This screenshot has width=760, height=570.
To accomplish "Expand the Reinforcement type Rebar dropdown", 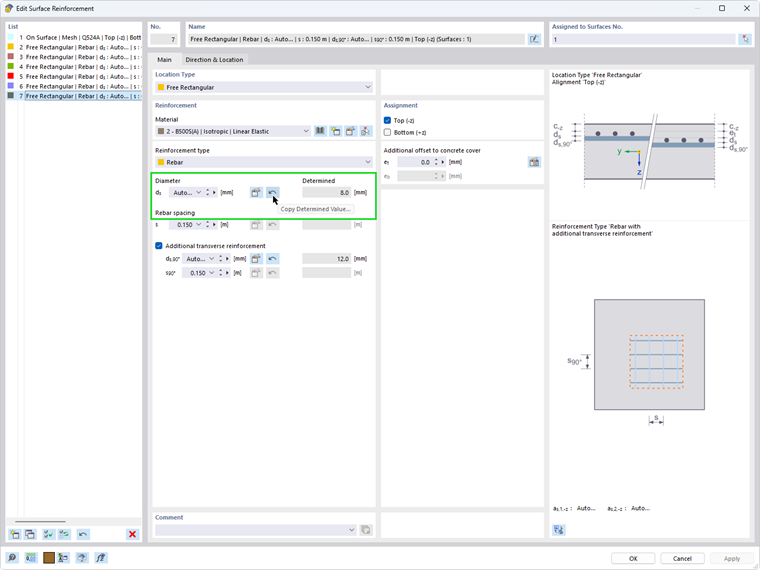I will click(x=264, y=162).
